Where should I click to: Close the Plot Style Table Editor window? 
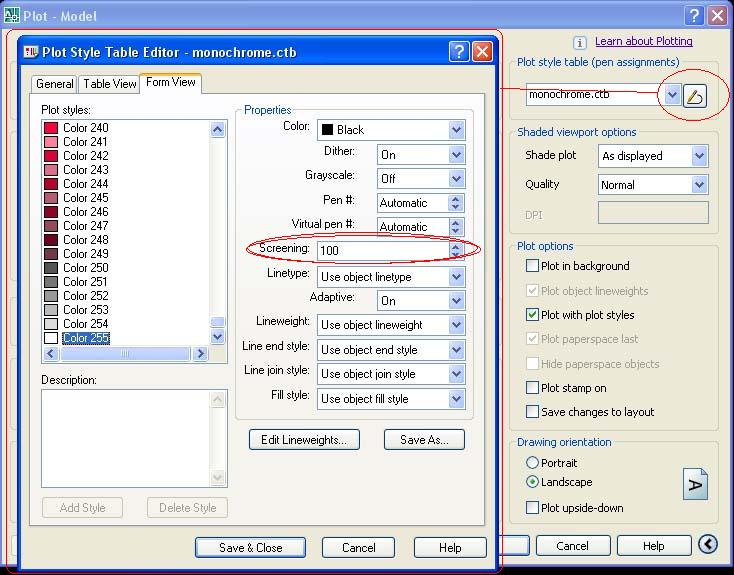click(482, 52)
